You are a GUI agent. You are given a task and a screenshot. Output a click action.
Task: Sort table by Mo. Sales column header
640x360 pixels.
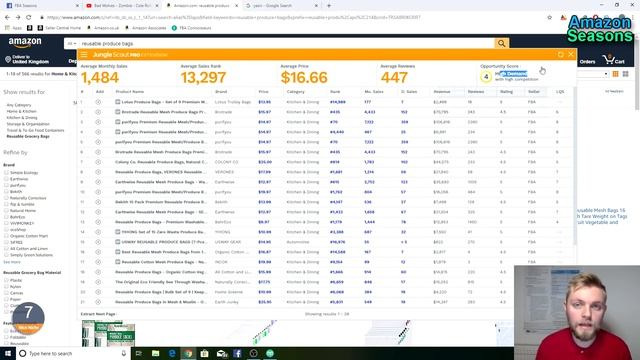373,92
